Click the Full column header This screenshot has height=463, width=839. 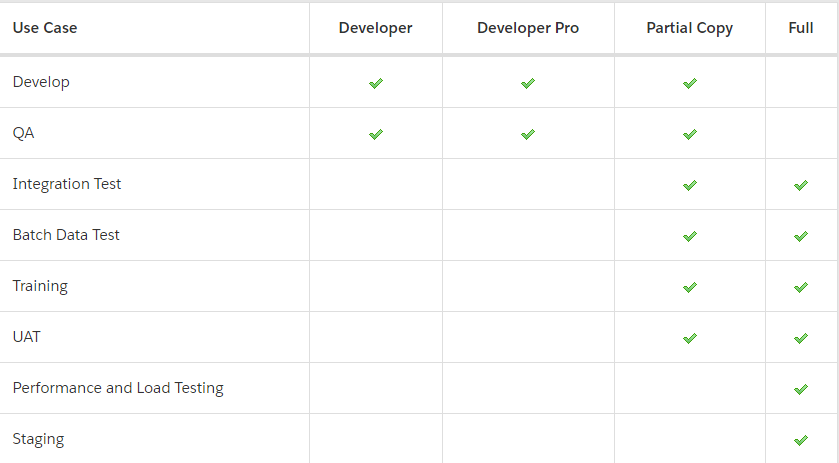(800, 28)
